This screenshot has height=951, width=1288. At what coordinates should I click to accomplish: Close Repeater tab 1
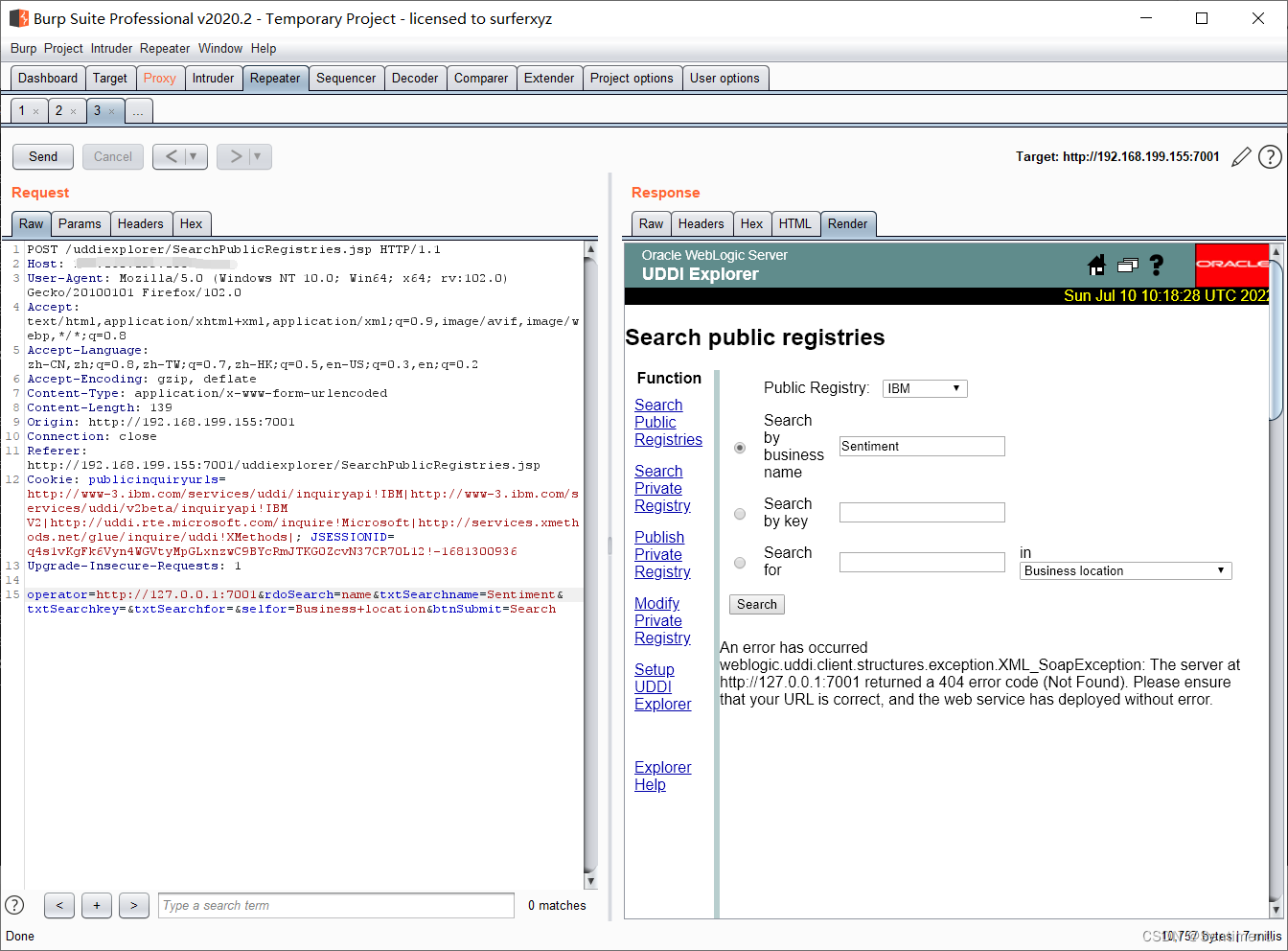36,112
